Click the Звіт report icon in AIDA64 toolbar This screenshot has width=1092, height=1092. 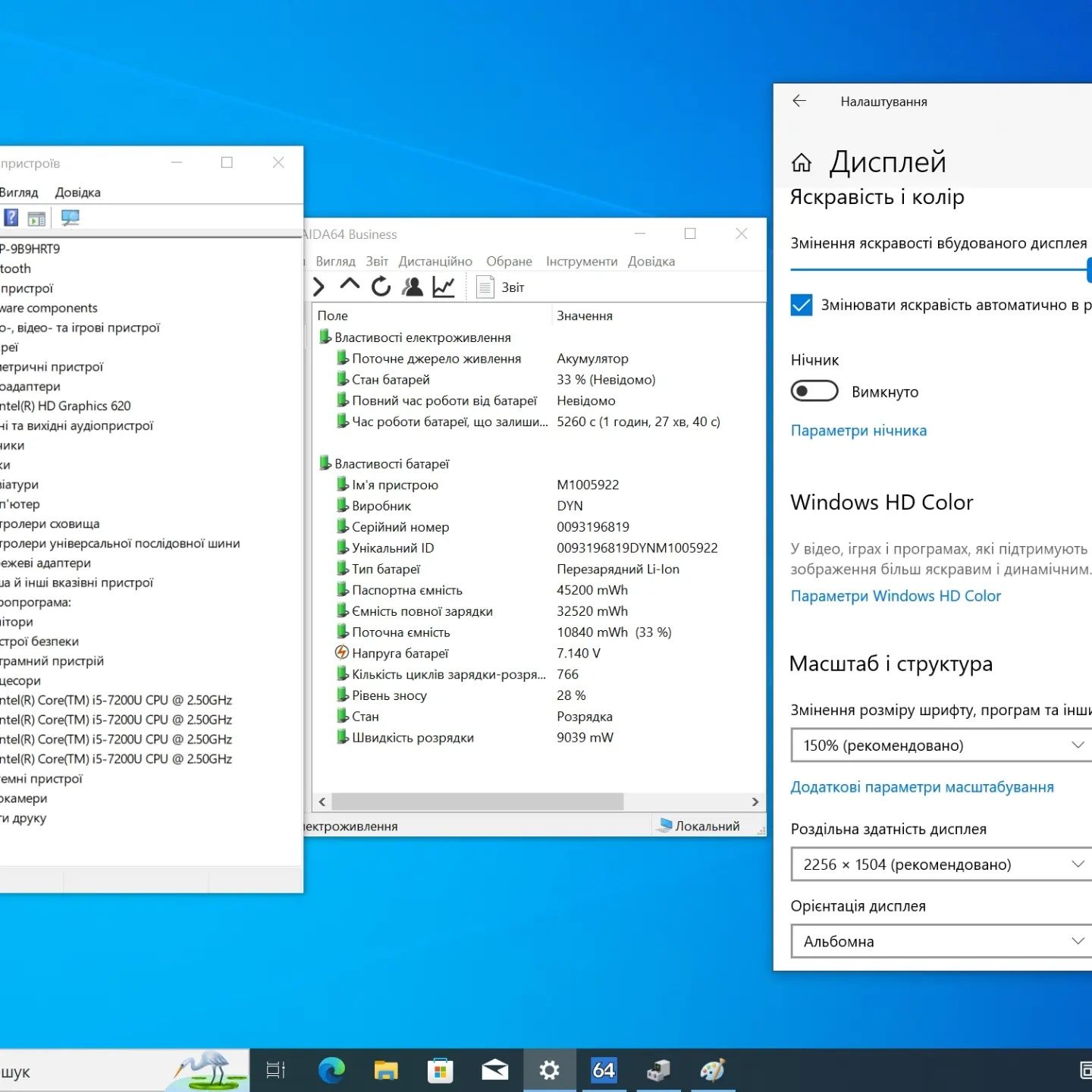(x=485, y=287)
